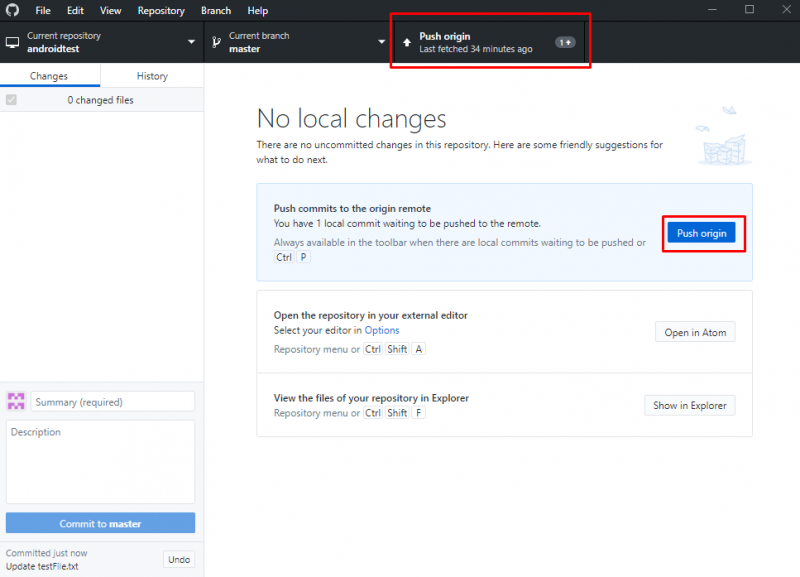Image resolution: width=800 pixels, height=577 pixels.
Task: Click Show in Explorer button
Action: click(x=690, y=406)
